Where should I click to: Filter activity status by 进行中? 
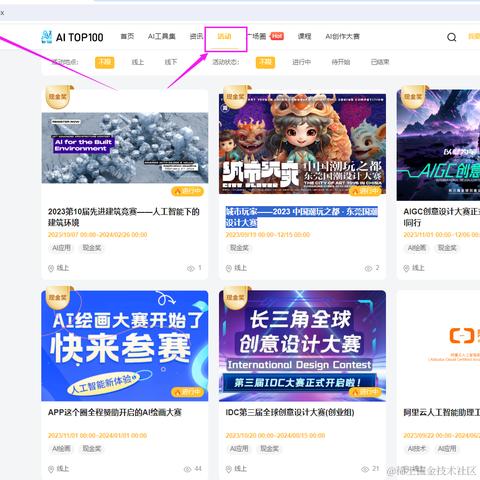[x=302, y=62]
